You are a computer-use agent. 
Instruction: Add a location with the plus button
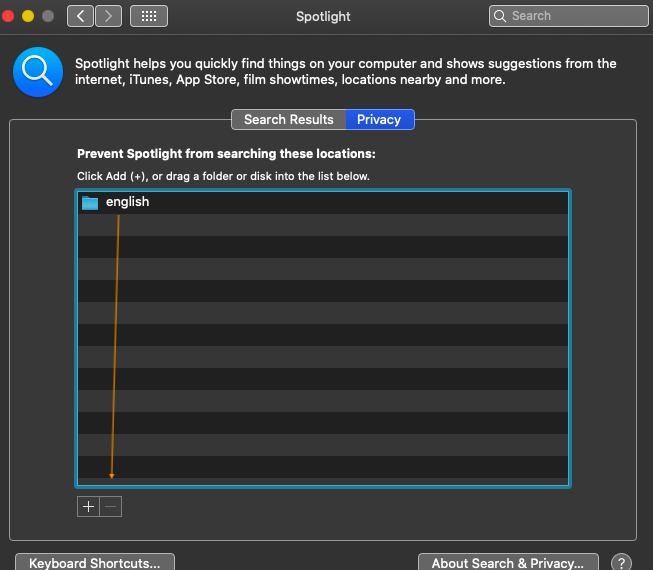tap(88, 507)
